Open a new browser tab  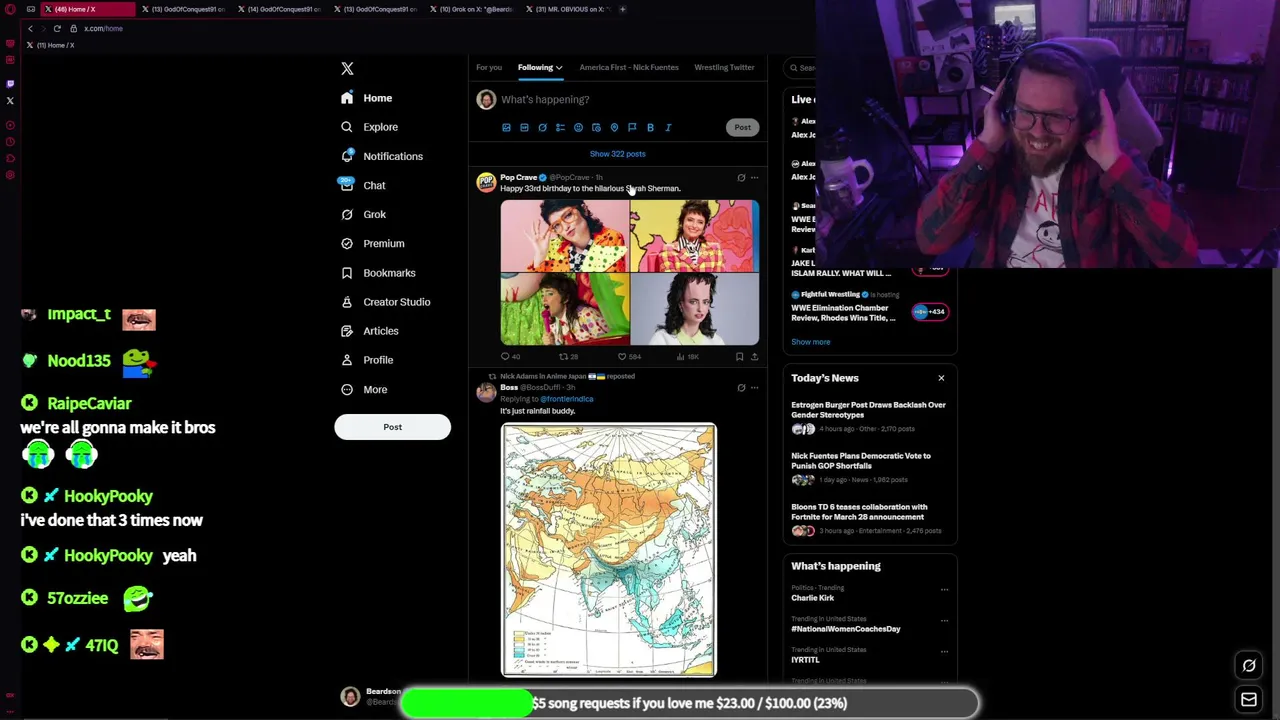tap(622, 9)
